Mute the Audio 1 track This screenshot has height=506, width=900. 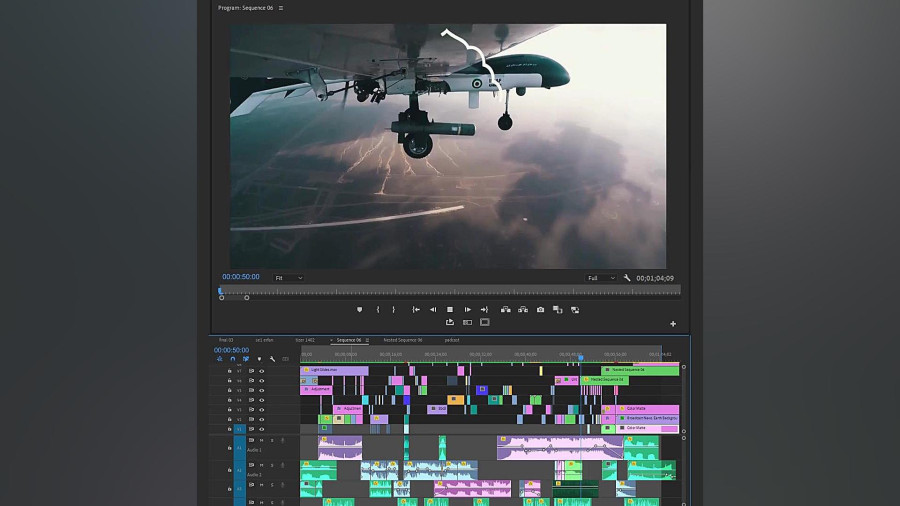click(x=261, y=441)
